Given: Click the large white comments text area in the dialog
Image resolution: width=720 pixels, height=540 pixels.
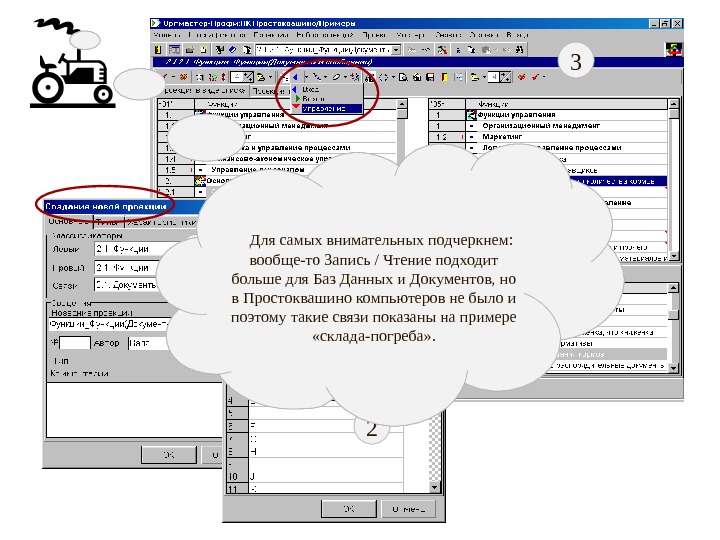Looking at the screenshot, I should [135, 410].
